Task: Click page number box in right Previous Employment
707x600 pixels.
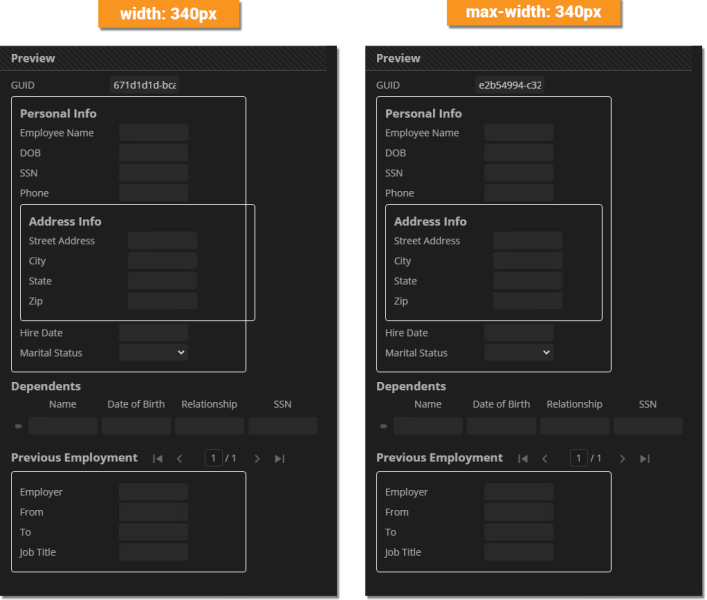Action: tap(578, 458)
